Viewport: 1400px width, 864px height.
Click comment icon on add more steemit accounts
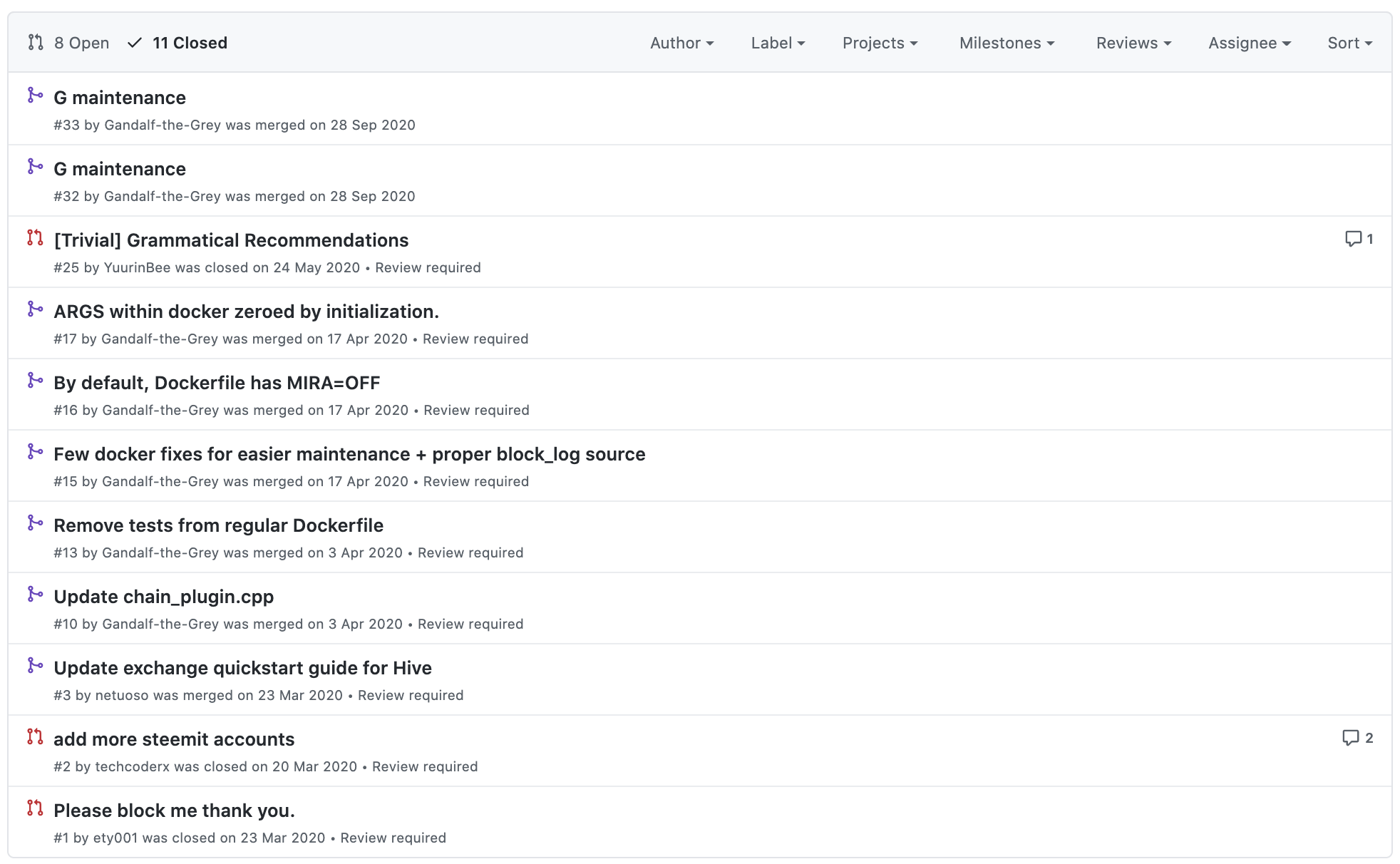click(1350, 738)
